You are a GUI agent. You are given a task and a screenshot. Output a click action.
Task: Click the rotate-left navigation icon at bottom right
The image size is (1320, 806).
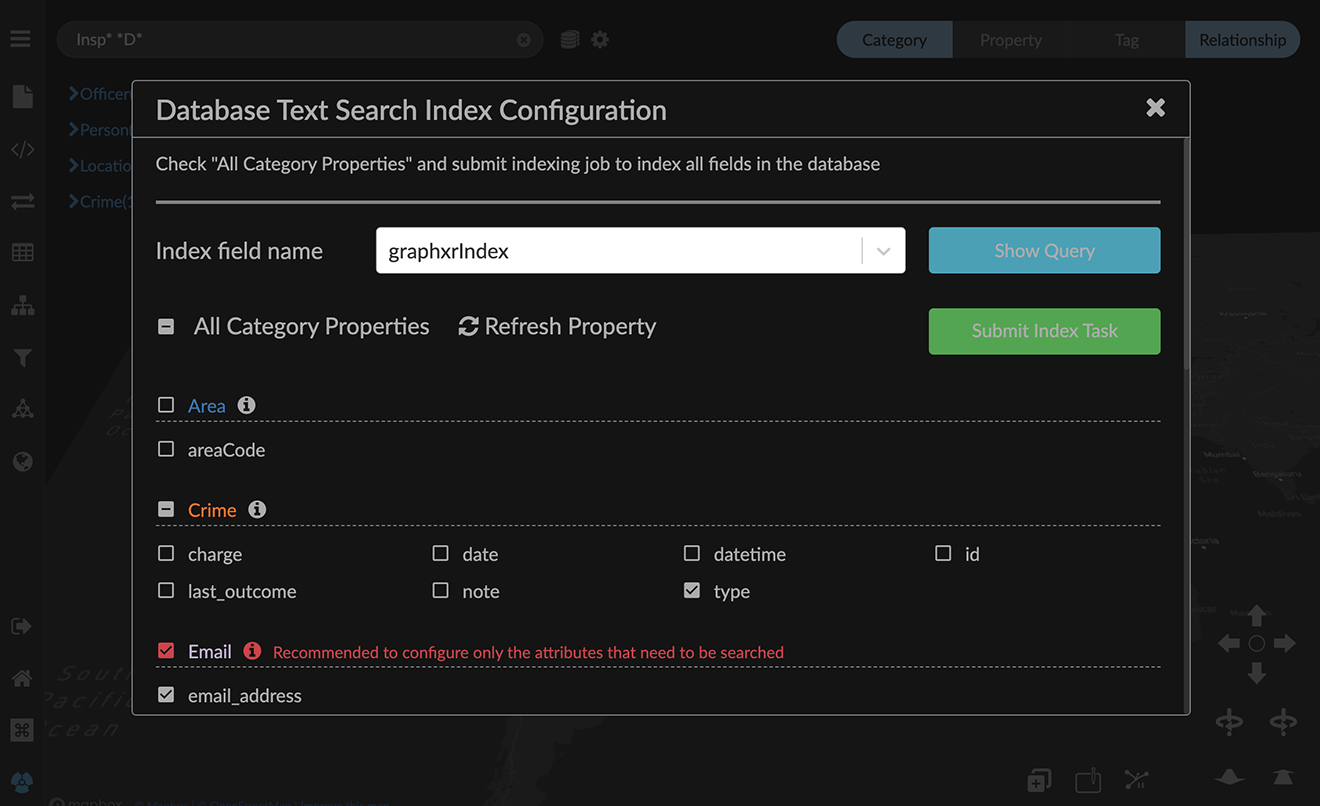1229,721
